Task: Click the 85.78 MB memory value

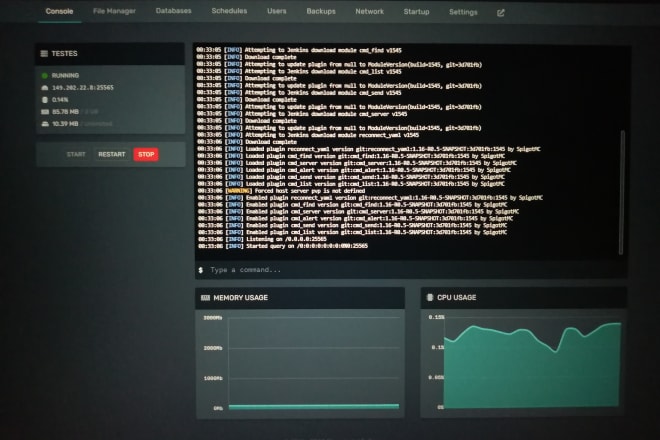Action: point(65,112)
